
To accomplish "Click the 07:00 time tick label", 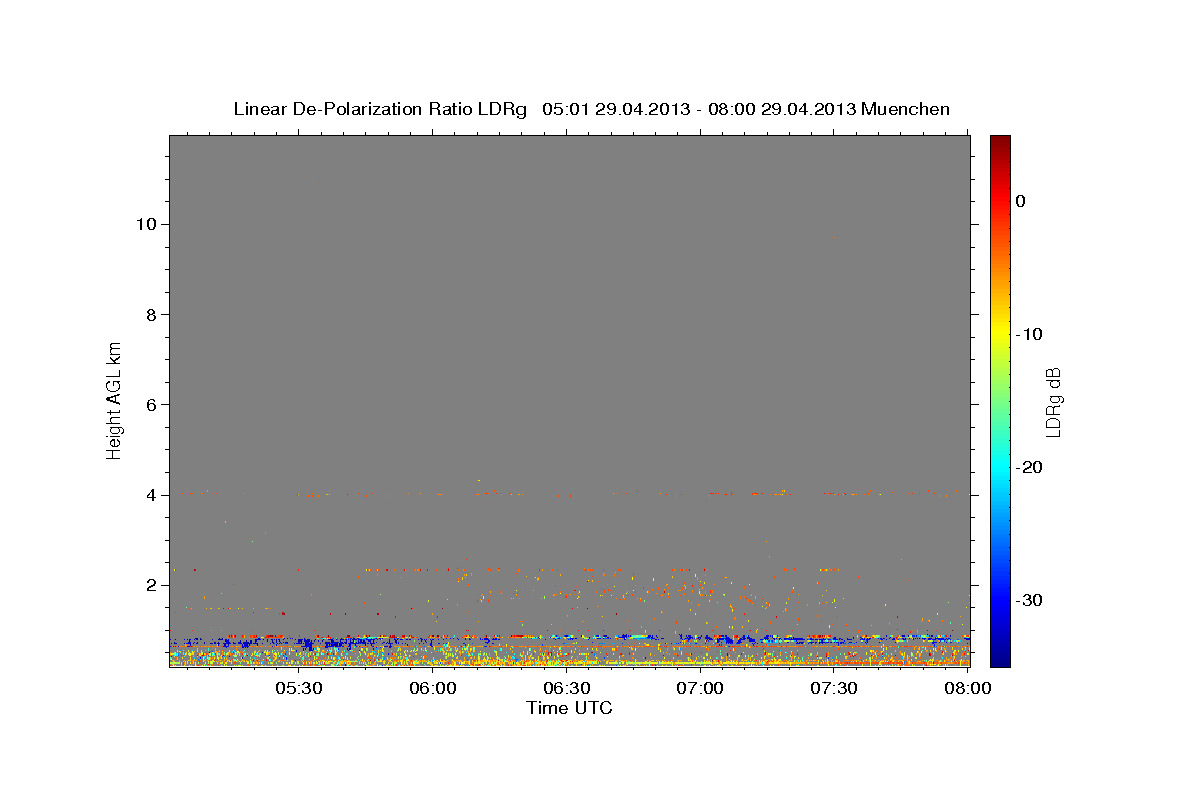I will click(x=701, y=689).
